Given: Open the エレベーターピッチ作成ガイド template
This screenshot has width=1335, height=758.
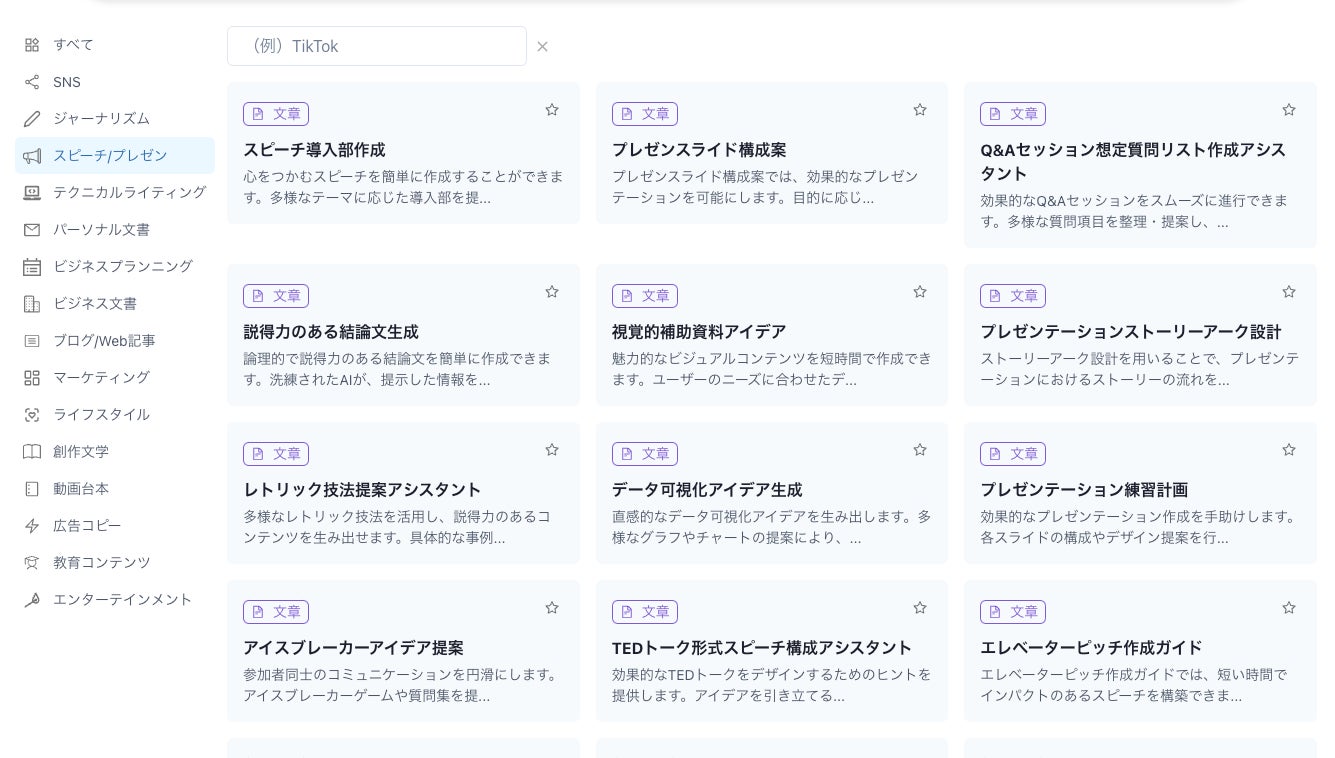Looking at the screenshot, I should point(1091,648).
